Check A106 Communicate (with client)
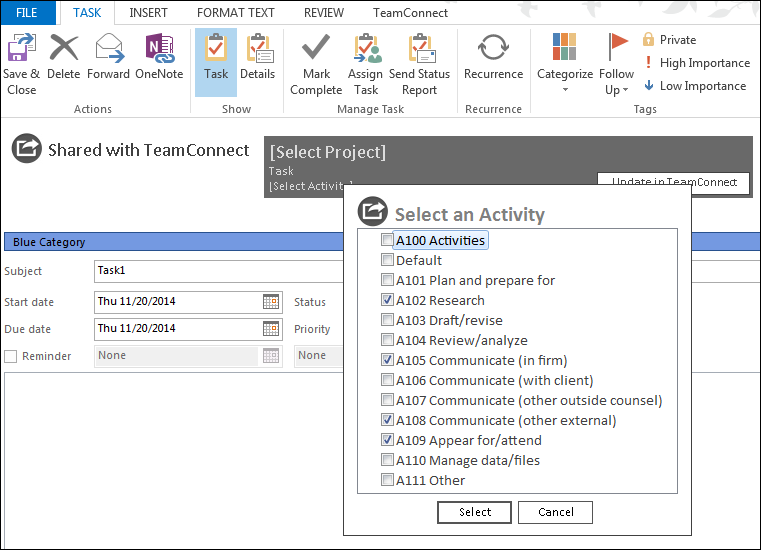The height and width of the screenshot is (550, 761). 387,380
